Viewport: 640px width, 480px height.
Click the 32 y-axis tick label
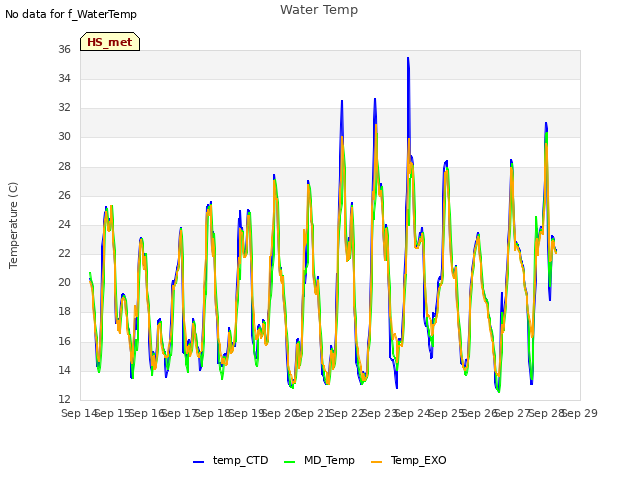(x=64, y=107)
